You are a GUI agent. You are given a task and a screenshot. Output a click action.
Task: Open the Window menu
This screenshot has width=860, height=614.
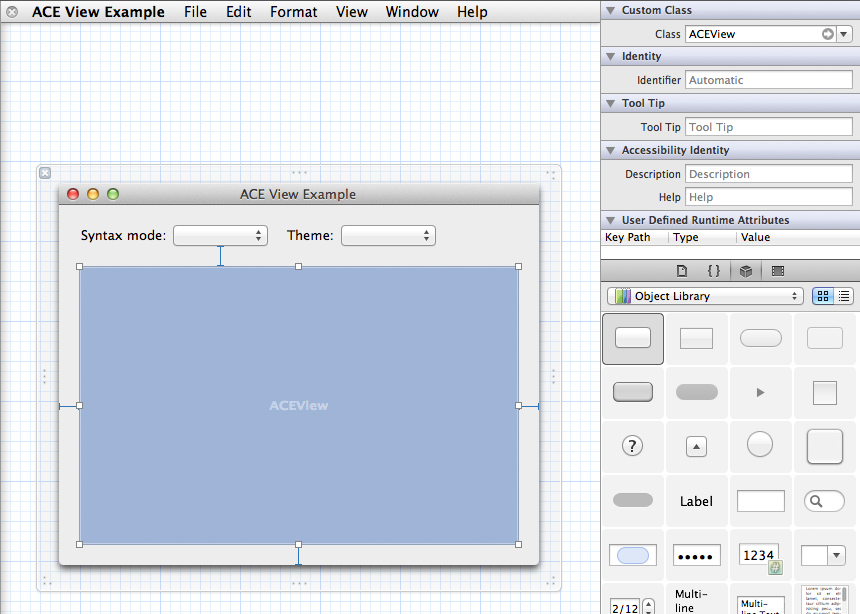click(x=412, y=12)
